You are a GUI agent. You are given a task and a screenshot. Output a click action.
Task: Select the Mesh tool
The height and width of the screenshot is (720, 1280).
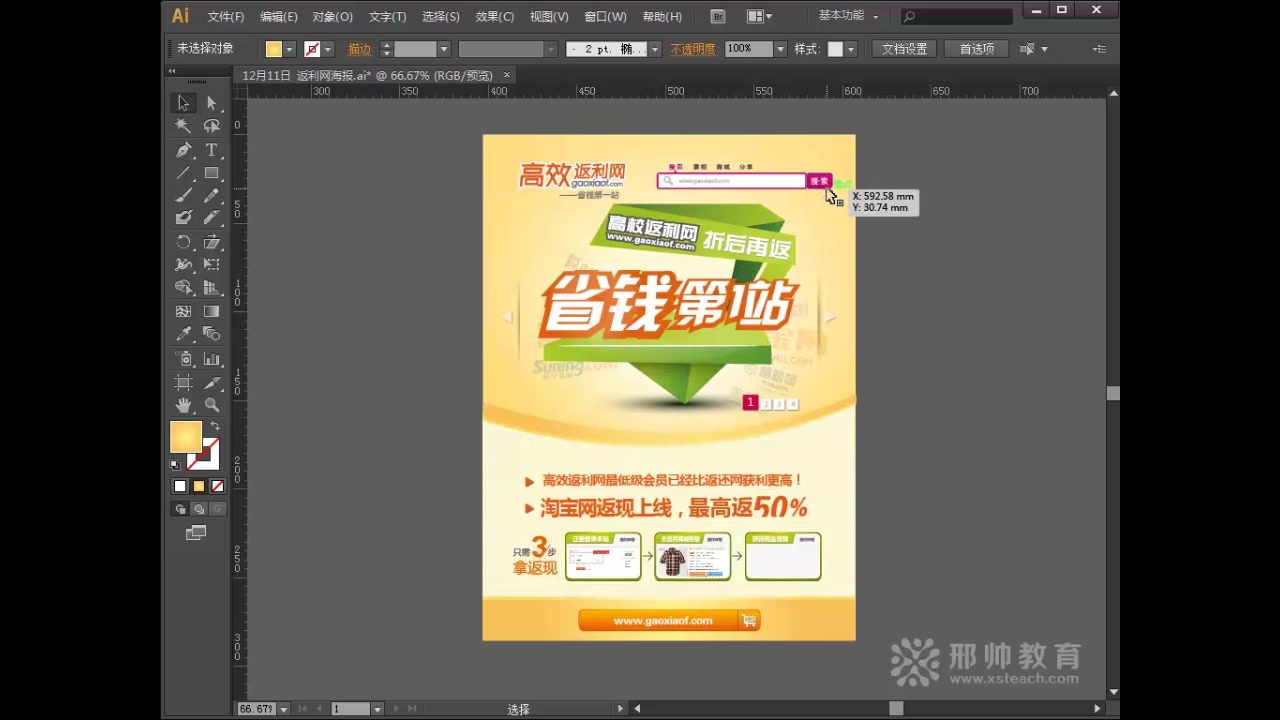click(183, 312)
